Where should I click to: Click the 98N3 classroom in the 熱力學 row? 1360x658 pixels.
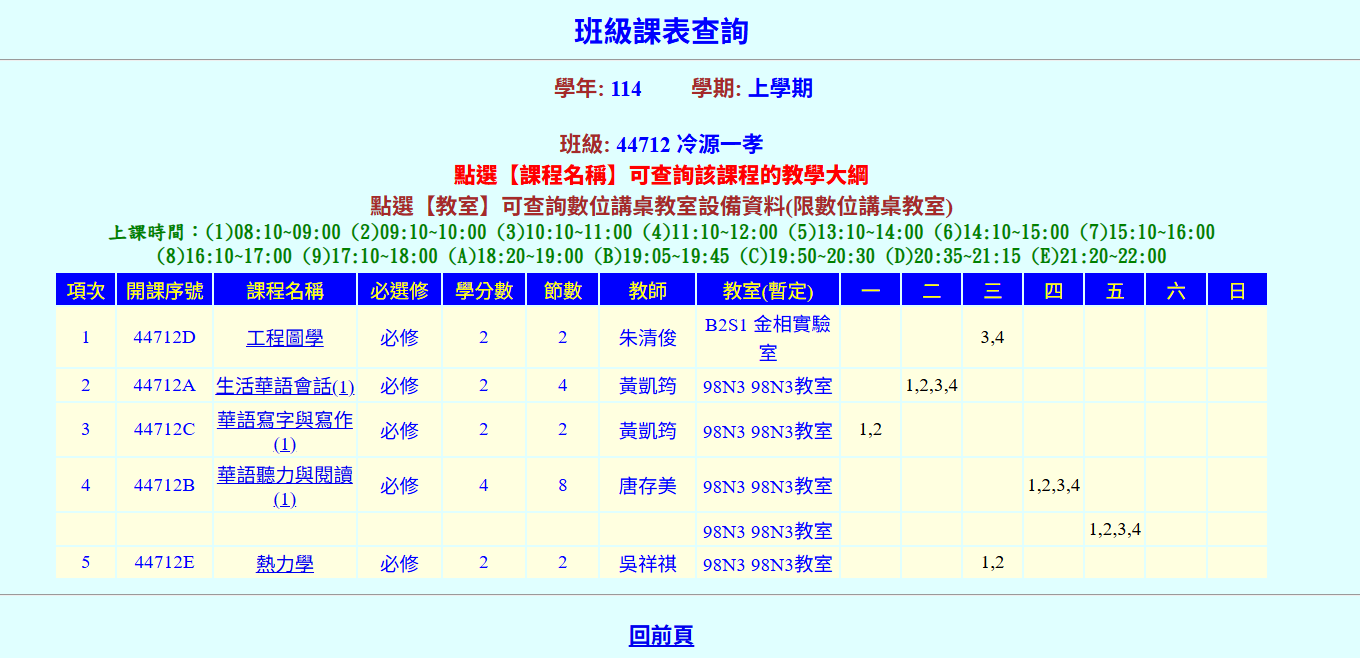[767, 564]
